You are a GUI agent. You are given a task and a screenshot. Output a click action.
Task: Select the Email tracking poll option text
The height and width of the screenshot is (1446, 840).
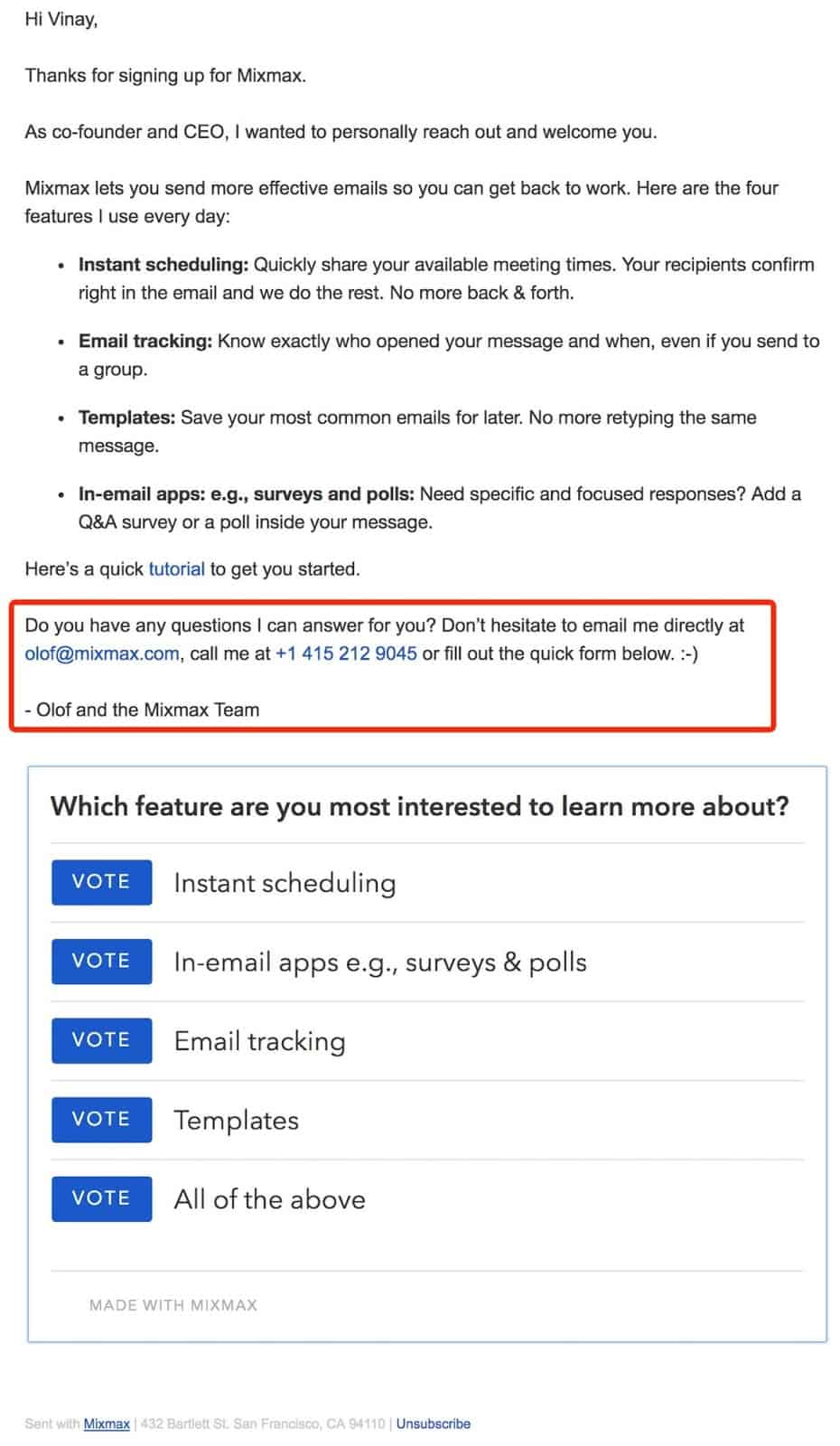tap(259, 1041)
